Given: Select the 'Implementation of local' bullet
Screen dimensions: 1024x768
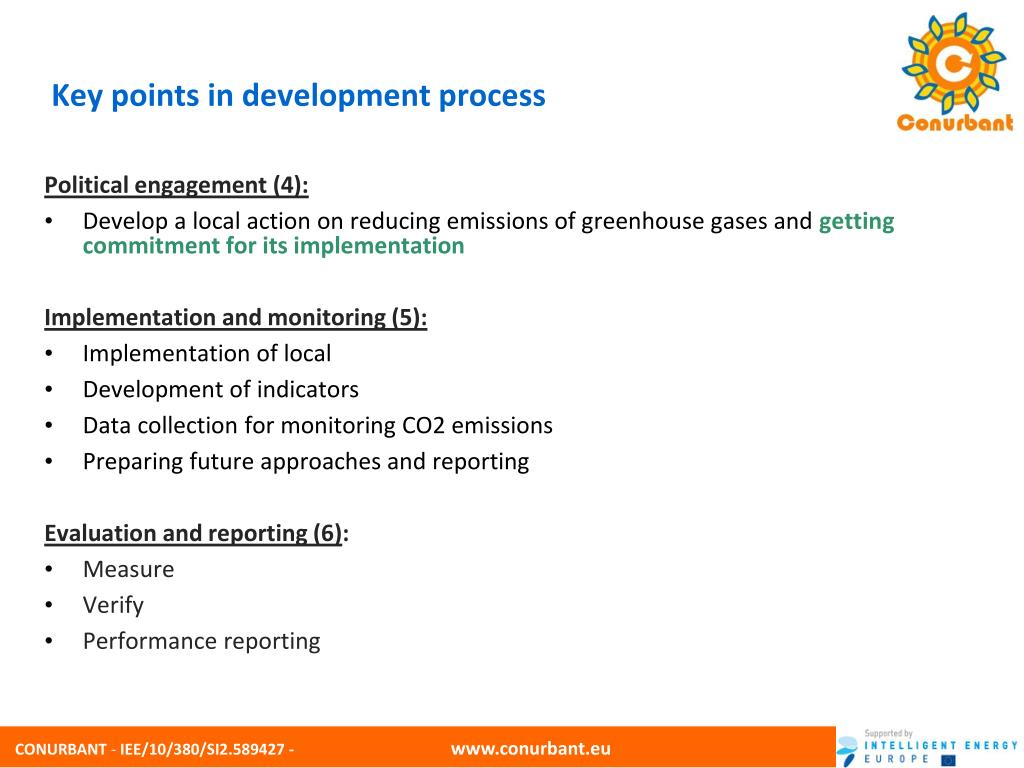Looking at the screenshot, I should tap(207, 353).
